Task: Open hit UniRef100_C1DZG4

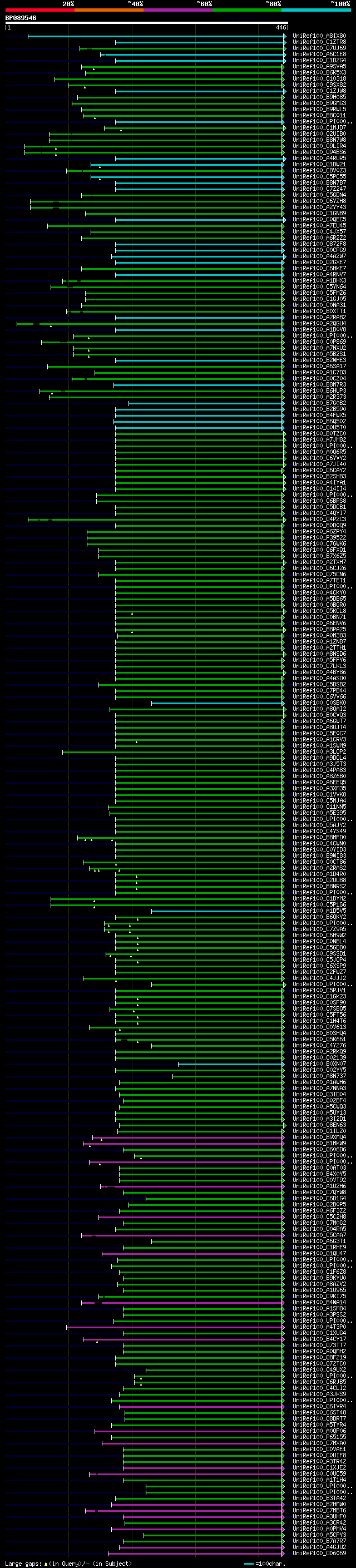Action: click(x=319, y=60)
